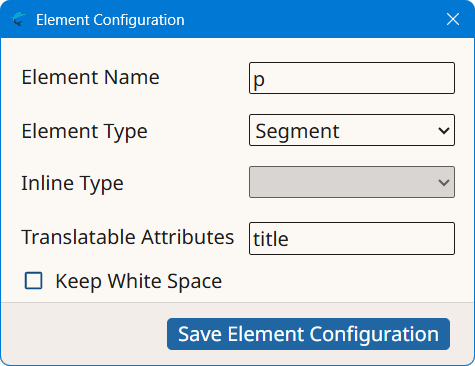Image resolution: width=475 pixels, height=366 pixels.
Task: Click the Element Name label
Action: coord(90,77)
